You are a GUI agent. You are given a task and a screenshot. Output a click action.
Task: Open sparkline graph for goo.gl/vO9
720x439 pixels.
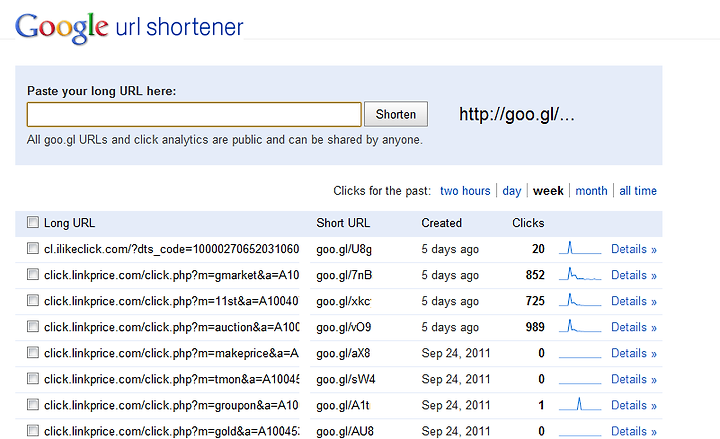pyautogui.click(x=580, y=326)
